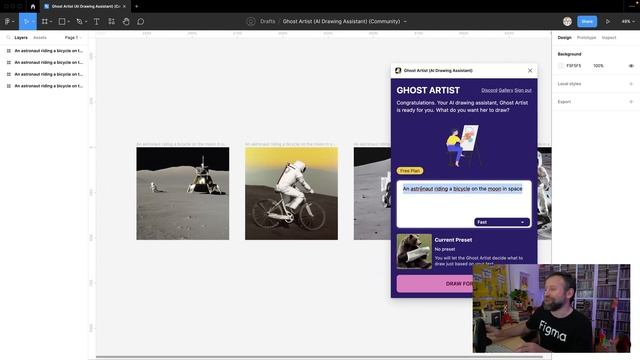The height and width of the screenshot is (360, 640).
Task: Open the Page 1 dropdown
Action: click(x=73, y=38)
